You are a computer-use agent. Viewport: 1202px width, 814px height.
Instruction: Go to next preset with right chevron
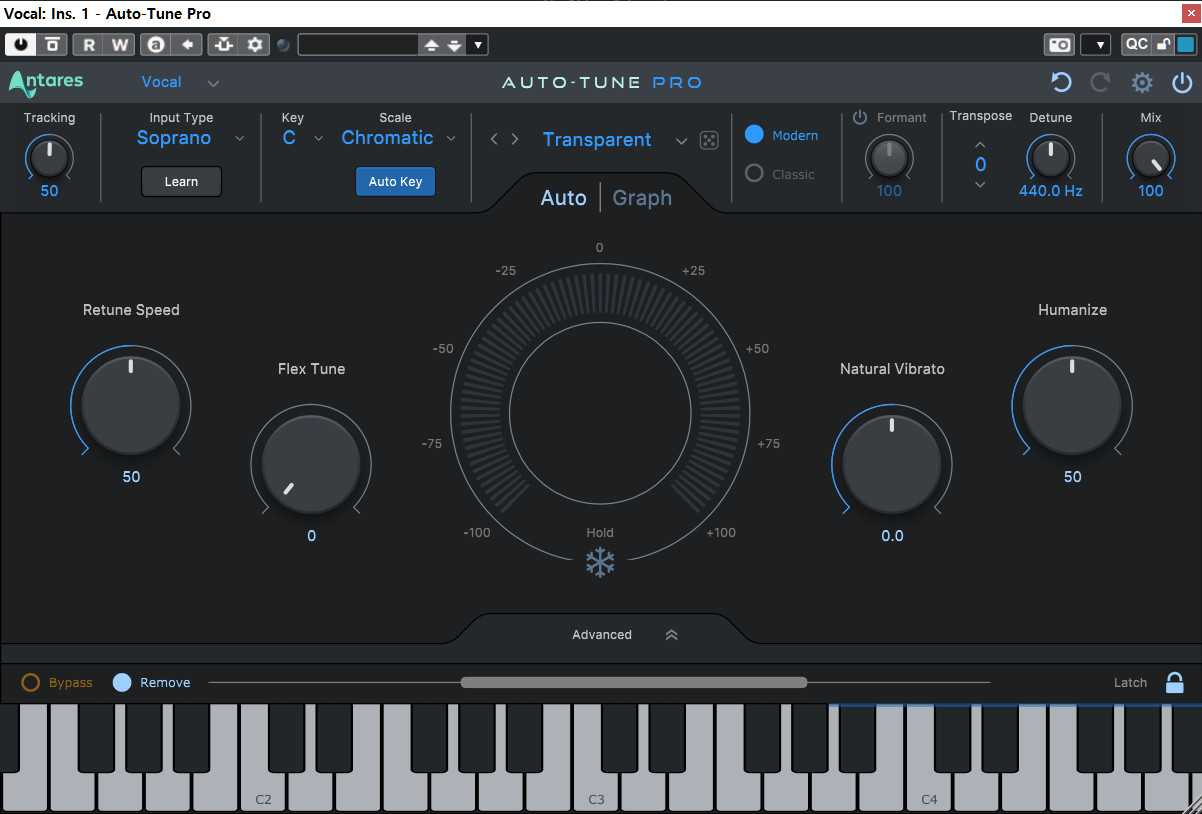click(x=515, y=140)
